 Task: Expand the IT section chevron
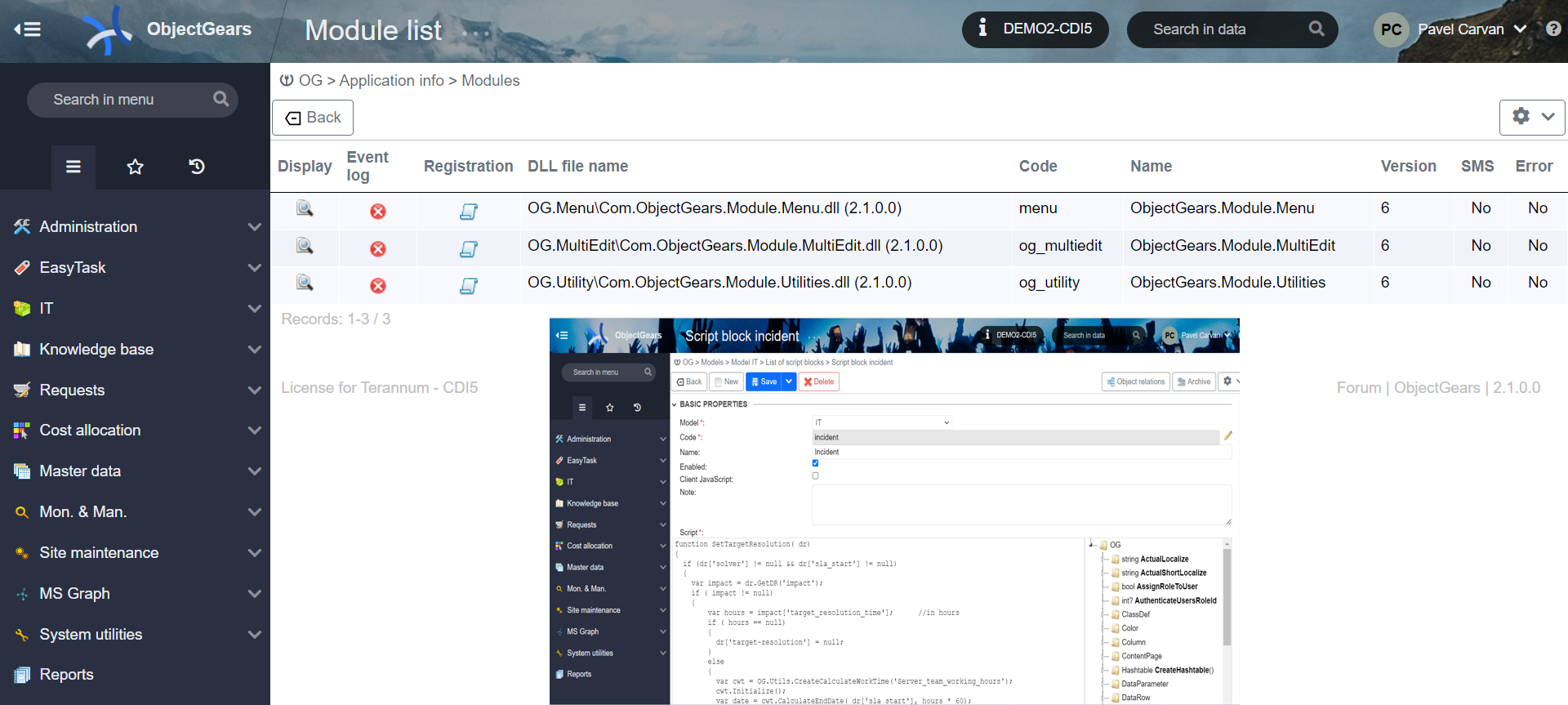pos(255,309)
